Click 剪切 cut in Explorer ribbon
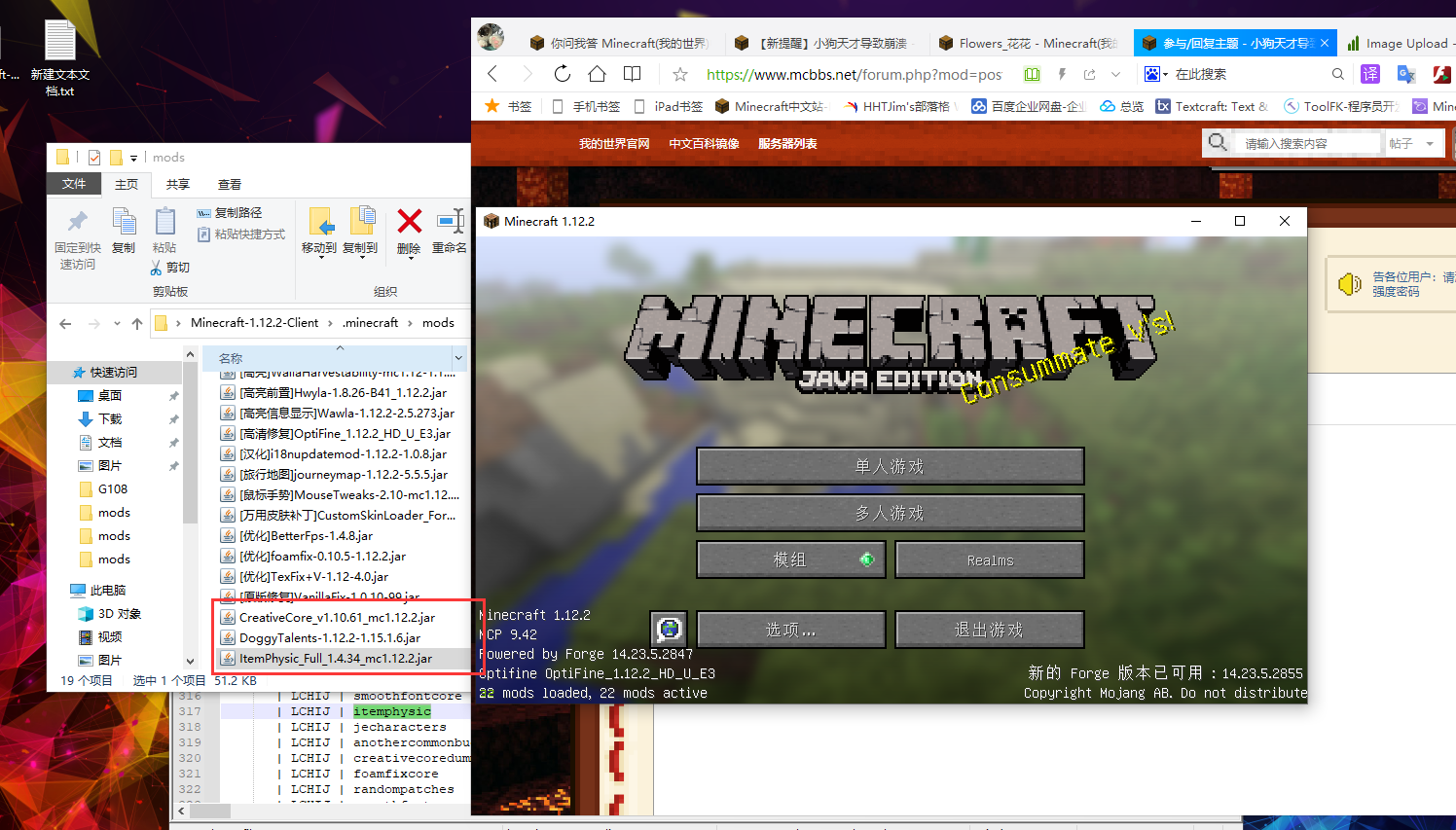 click(x=170, y=268)
